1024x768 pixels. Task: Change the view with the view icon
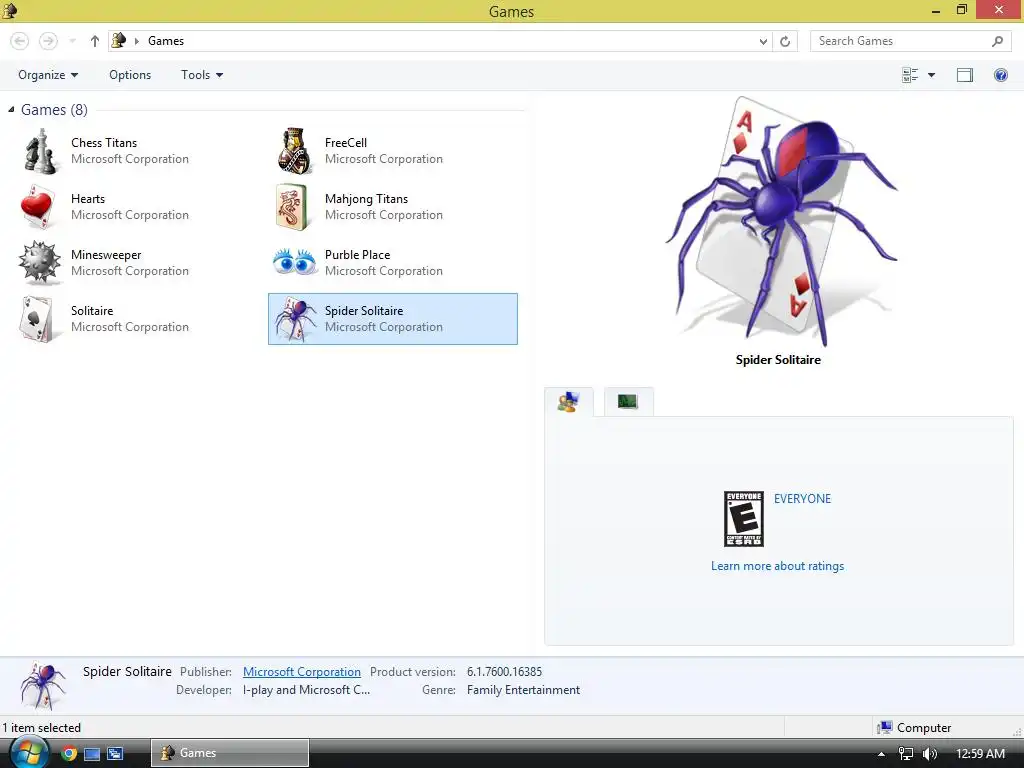(910, 75)
